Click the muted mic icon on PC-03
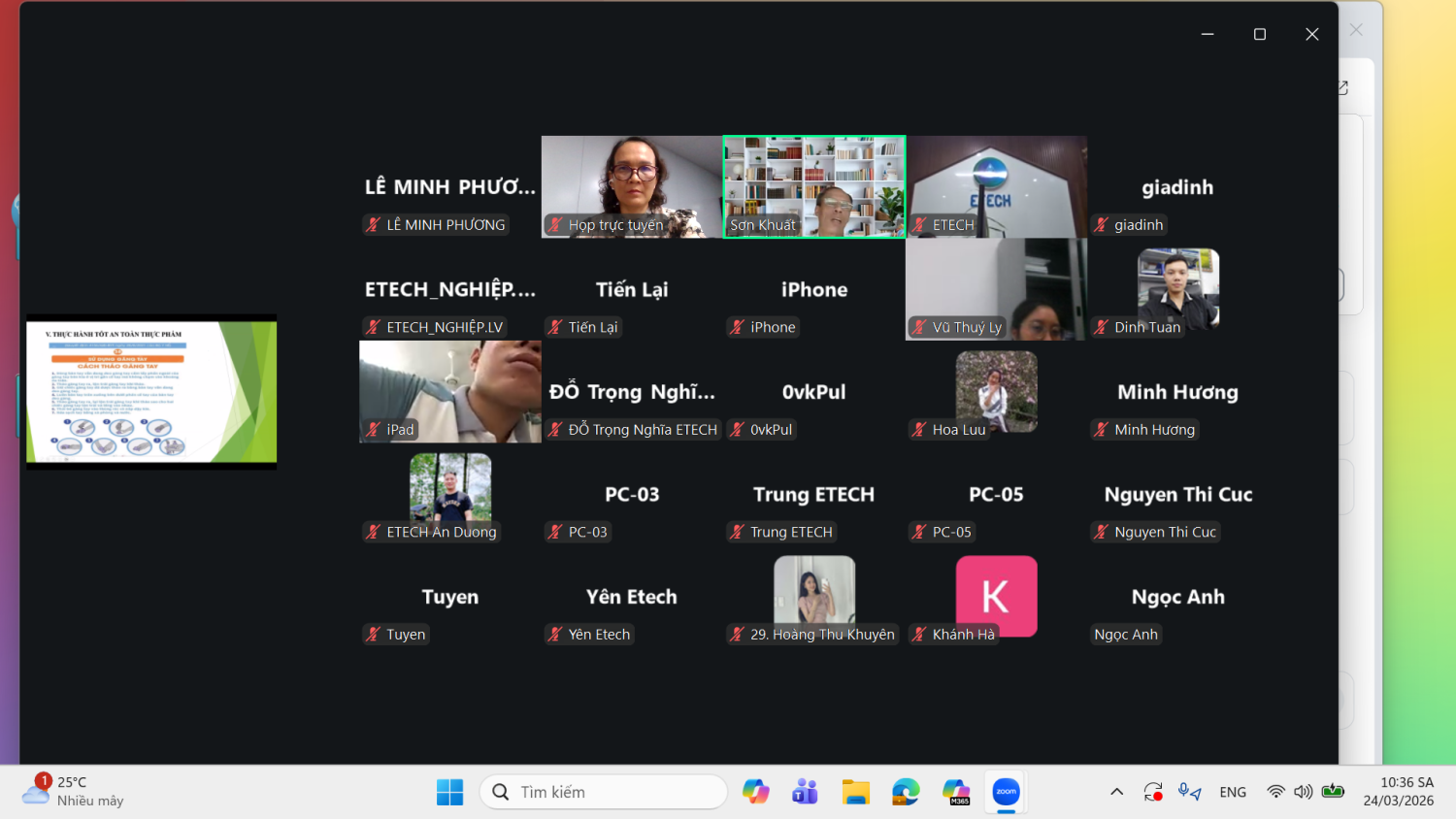 coord(556,533)
